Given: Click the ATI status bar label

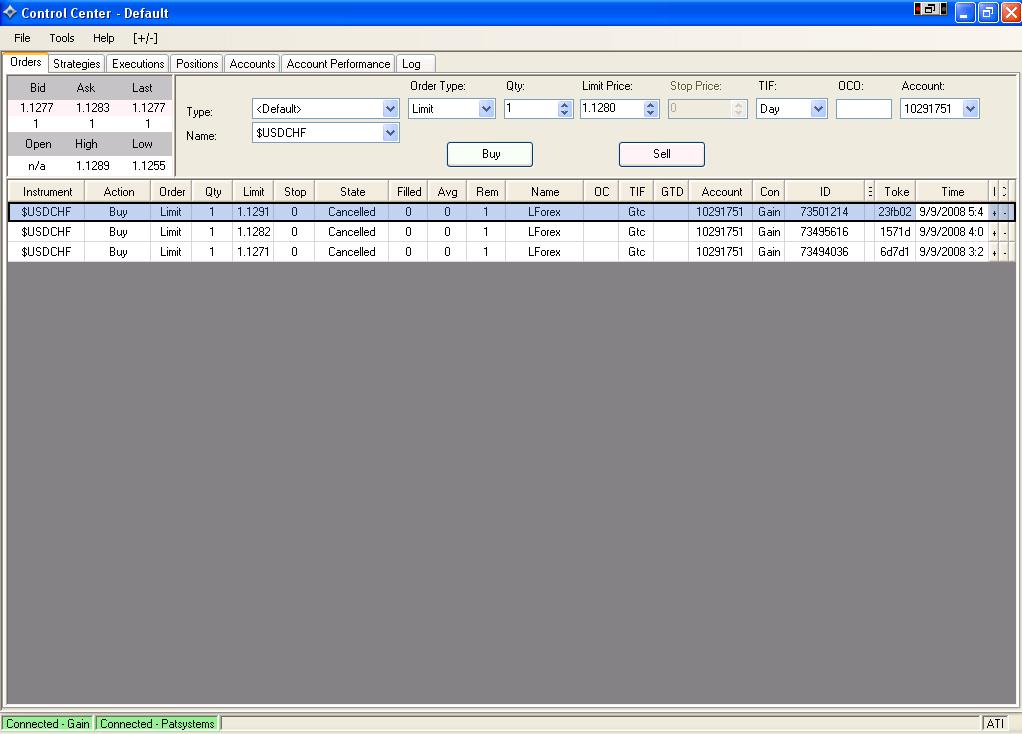Looking at the screenshot, I should pos(995,724).
